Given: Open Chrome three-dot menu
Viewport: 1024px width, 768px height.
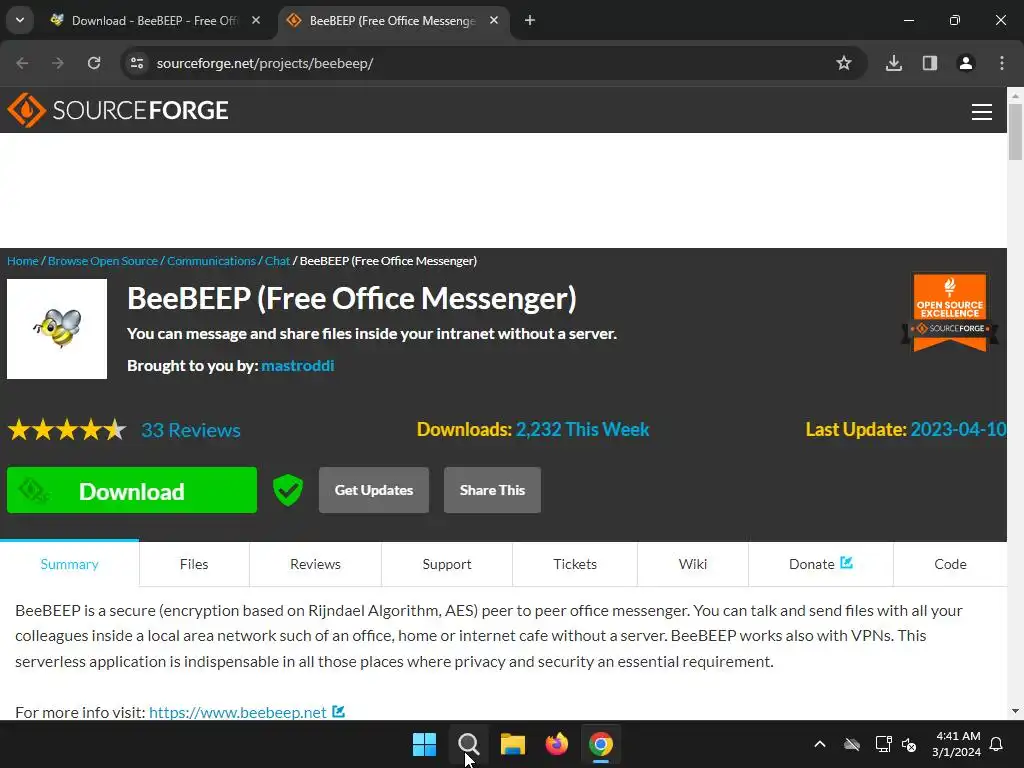Looking at the screenshot, I should pos(1002,63).
